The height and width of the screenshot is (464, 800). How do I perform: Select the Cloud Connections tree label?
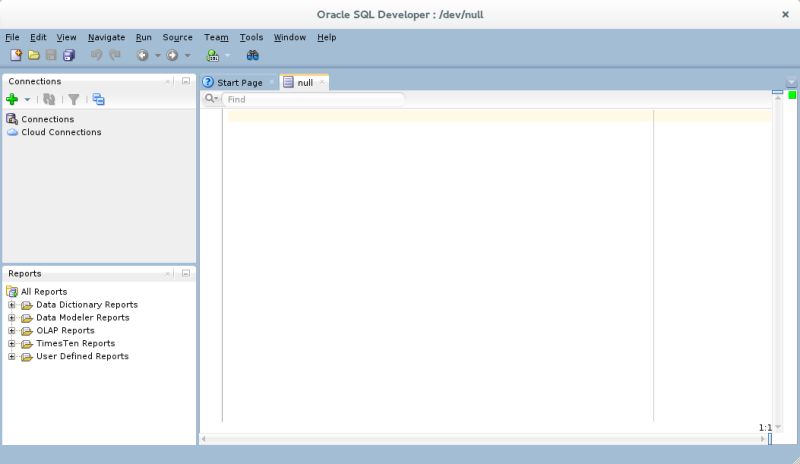[x=61, y=132]
